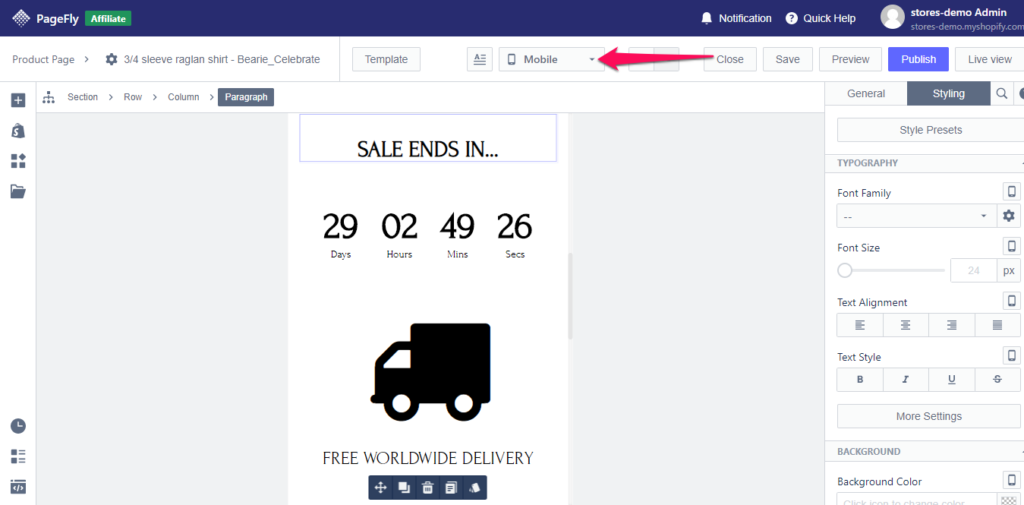Screen dimensions: 1024x505
Task: Delete the selected element with trash icon
Action: [427, 488]
